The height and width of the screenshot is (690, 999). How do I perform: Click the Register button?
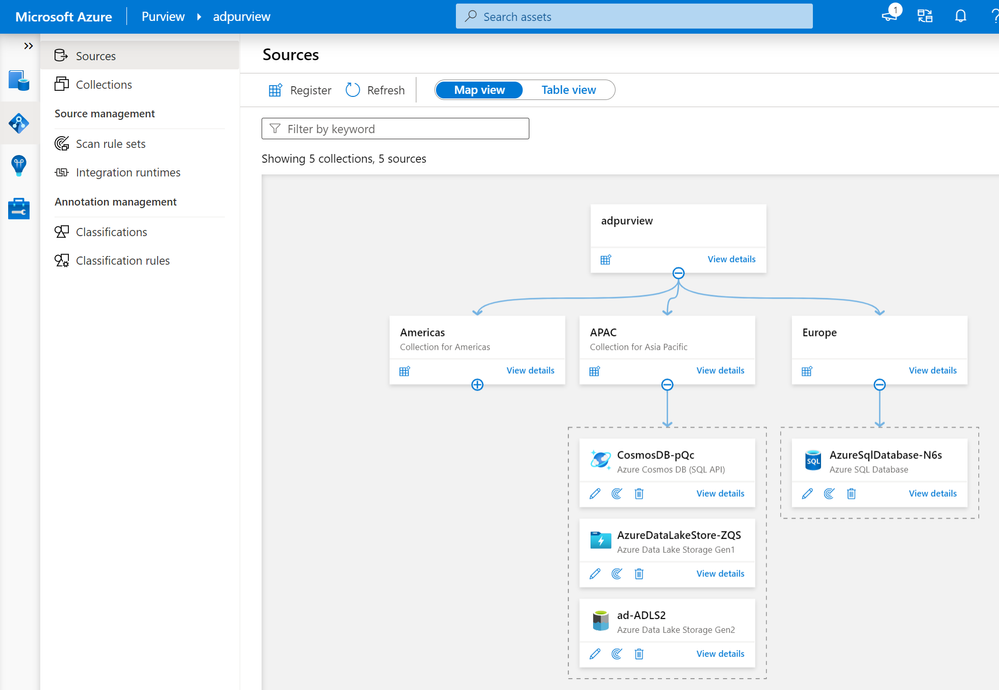coord(299,90)
